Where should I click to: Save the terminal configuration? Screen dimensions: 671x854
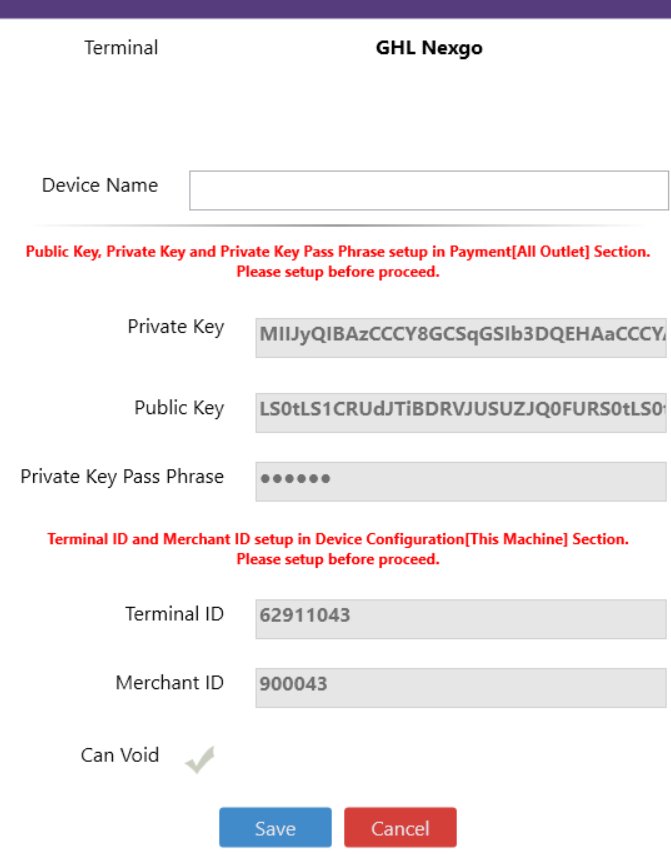pos(275,828)
